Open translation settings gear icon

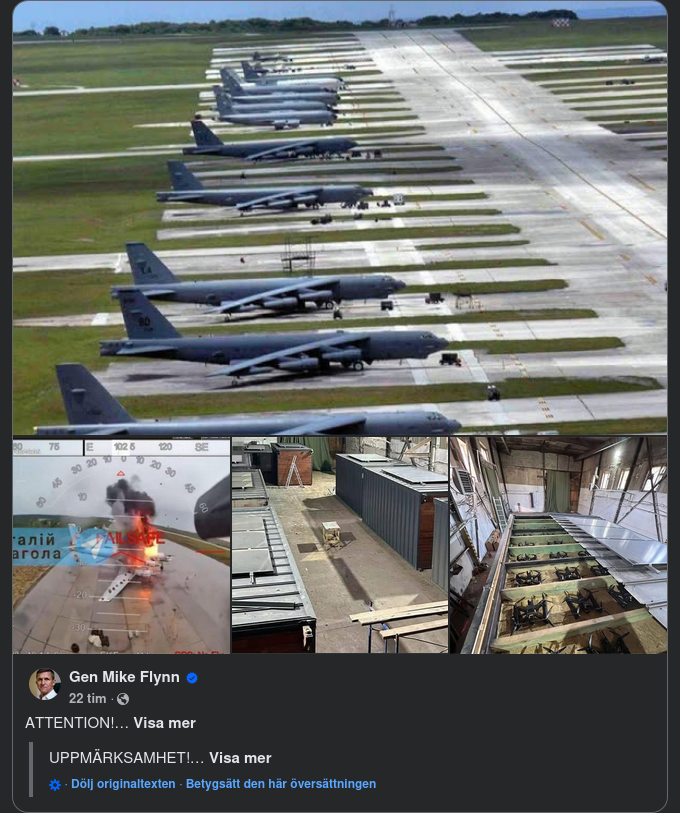[55, 785]
